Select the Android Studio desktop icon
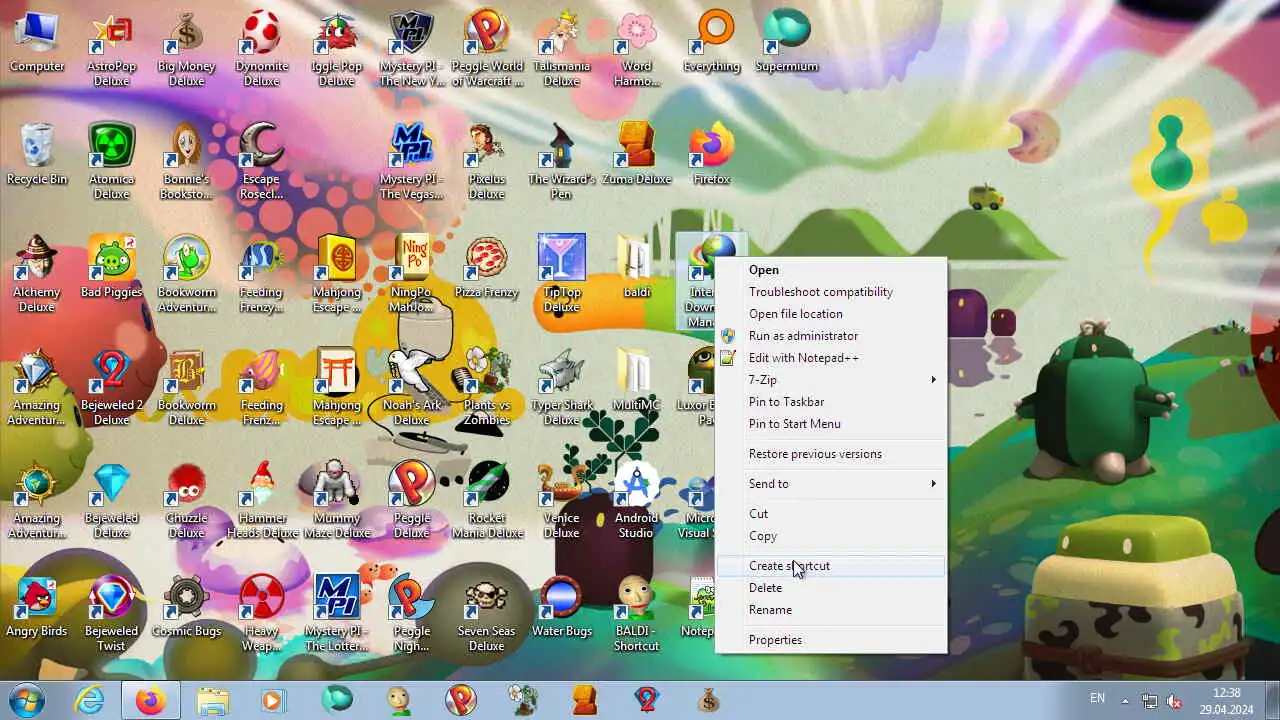This screenshot has width=1280, height=720. pos(637,501)
